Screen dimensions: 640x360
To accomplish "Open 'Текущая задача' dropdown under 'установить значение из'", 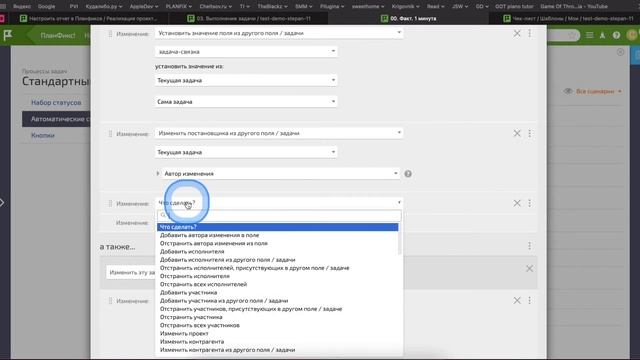I will [x=246, y=80].
